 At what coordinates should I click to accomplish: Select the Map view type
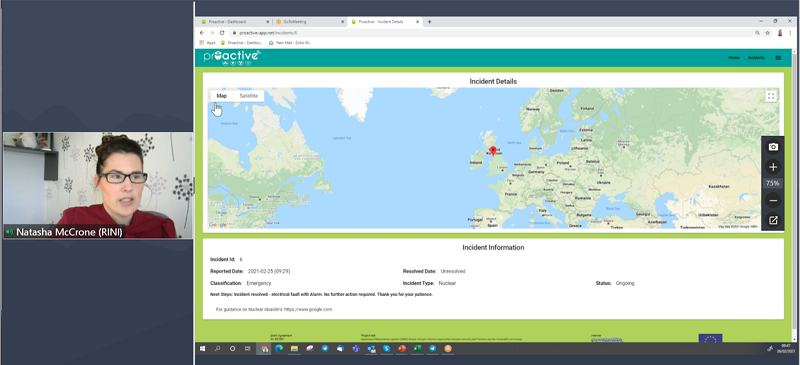[x=221, y=95]
